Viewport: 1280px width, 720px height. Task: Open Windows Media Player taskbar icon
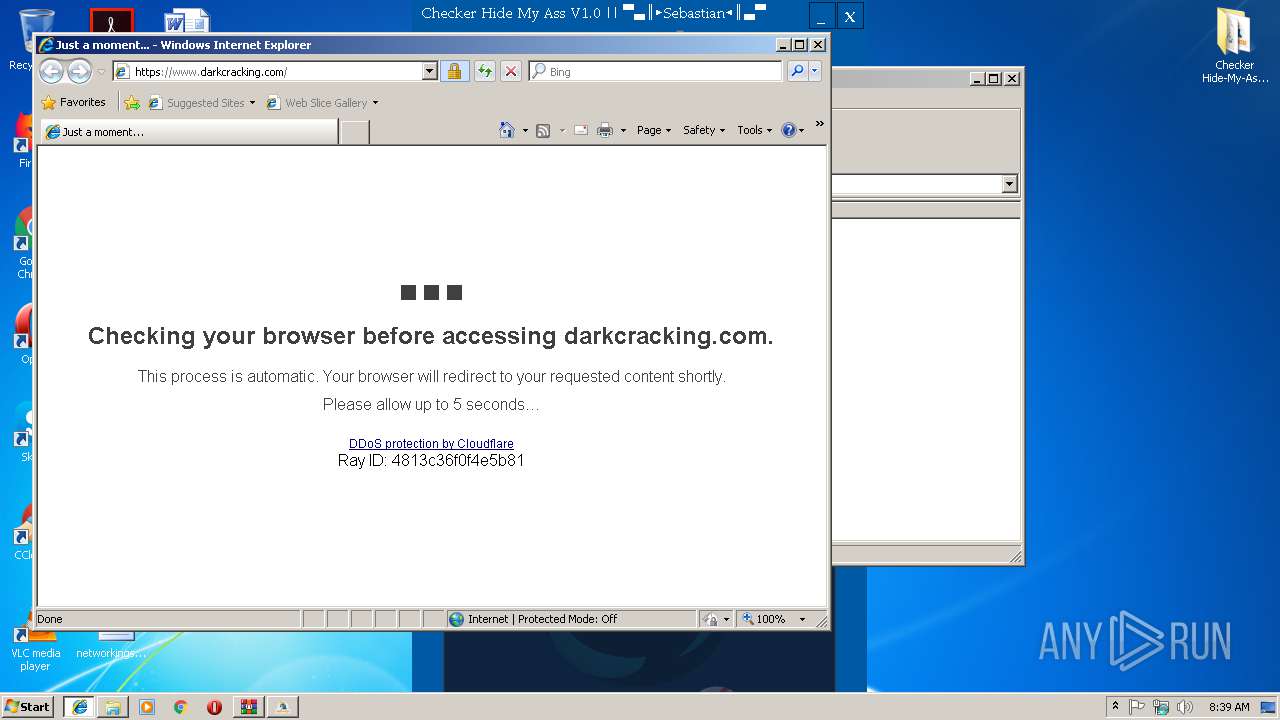click(x=147, y=707)
